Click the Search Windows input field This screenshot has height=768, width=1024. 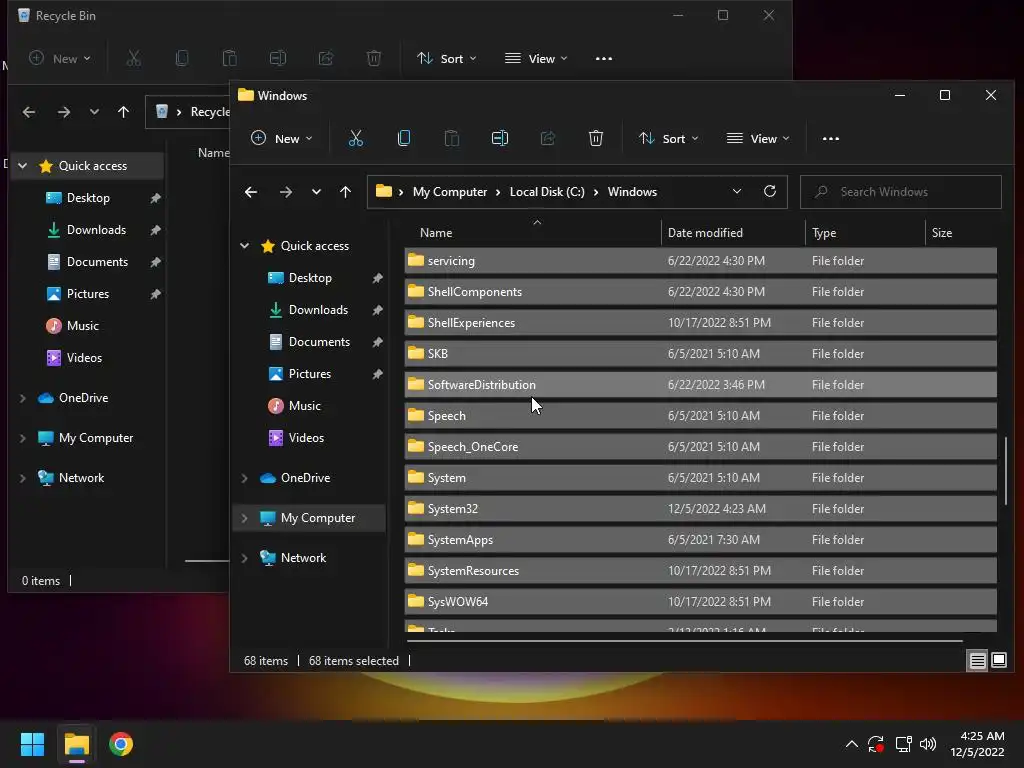(901, 192)
